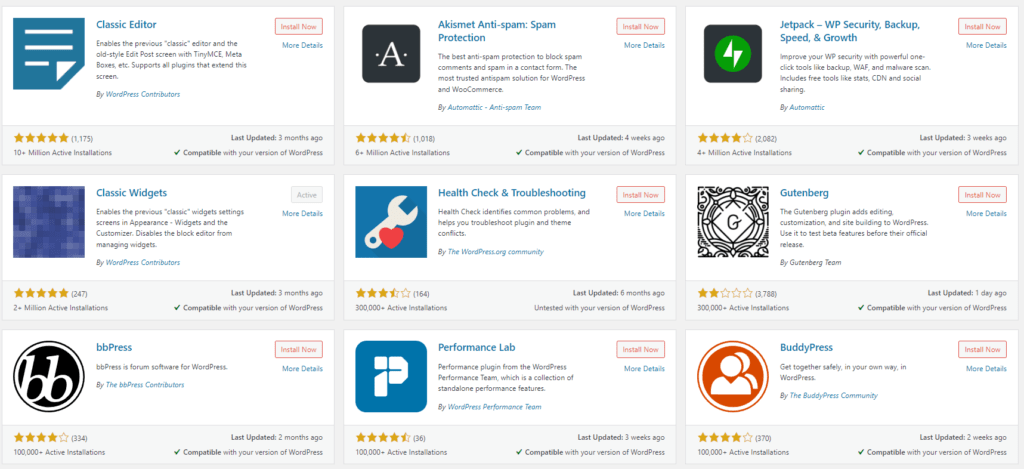The height and width of the screenshot is (469, 1024).
Task: Click the Akismet Anti-spam 'A' icon
Action: 391,54
